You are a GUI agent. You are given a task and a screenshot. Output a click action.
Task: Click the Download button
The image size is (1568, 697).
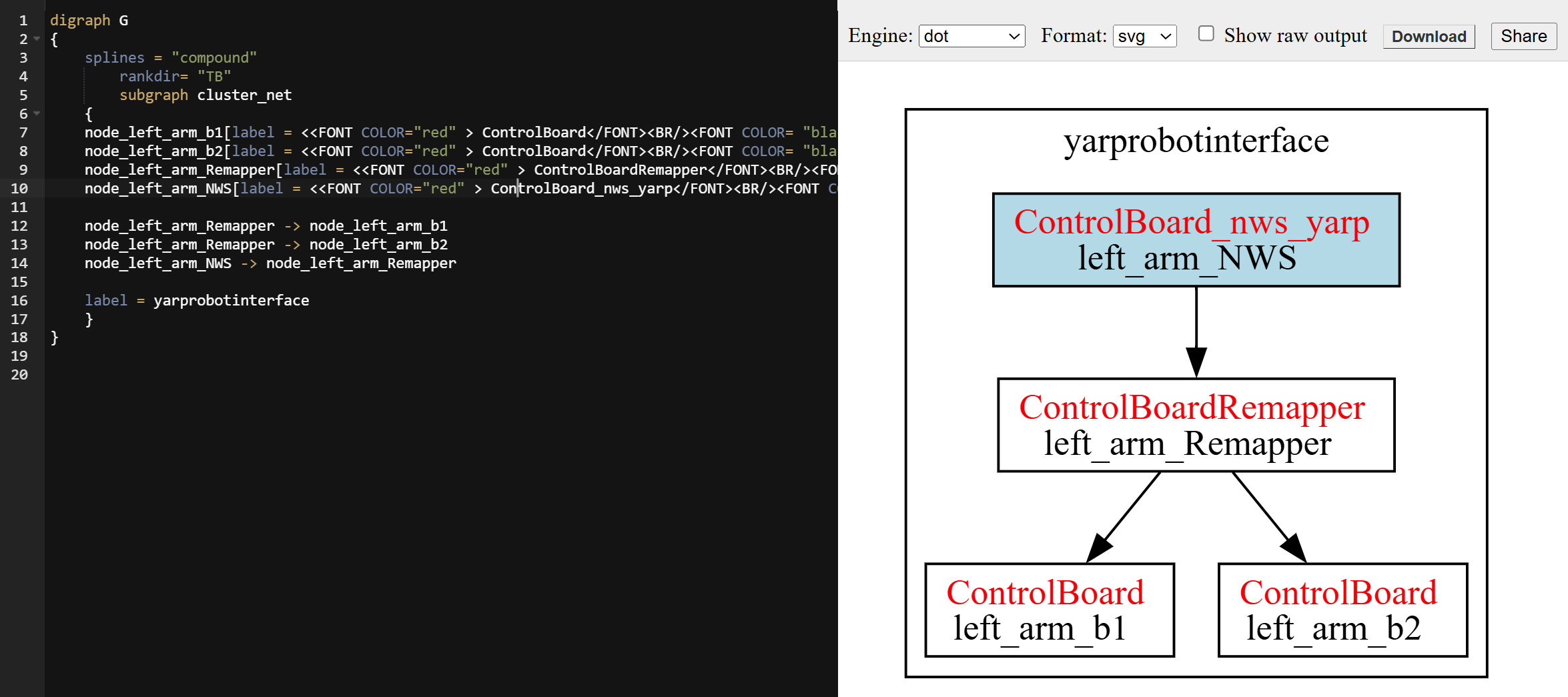coord(1429,36)
